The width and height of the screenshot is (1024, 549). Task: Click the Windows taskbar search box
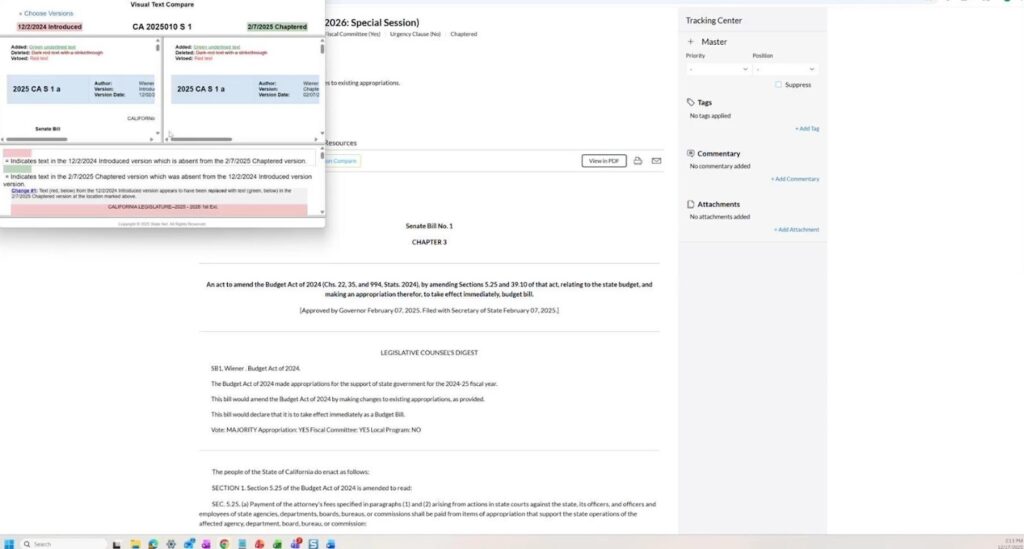click(60, 543)
